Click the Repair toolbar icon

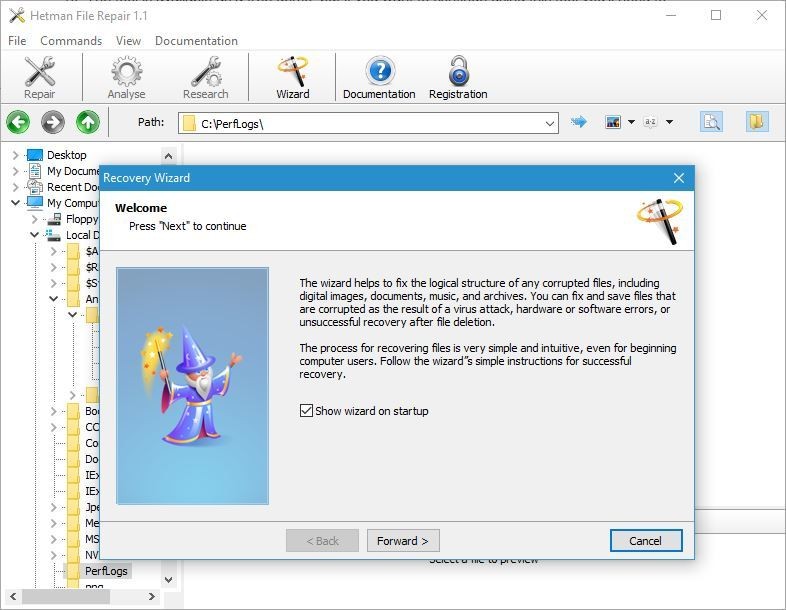[x=40, y=77]
